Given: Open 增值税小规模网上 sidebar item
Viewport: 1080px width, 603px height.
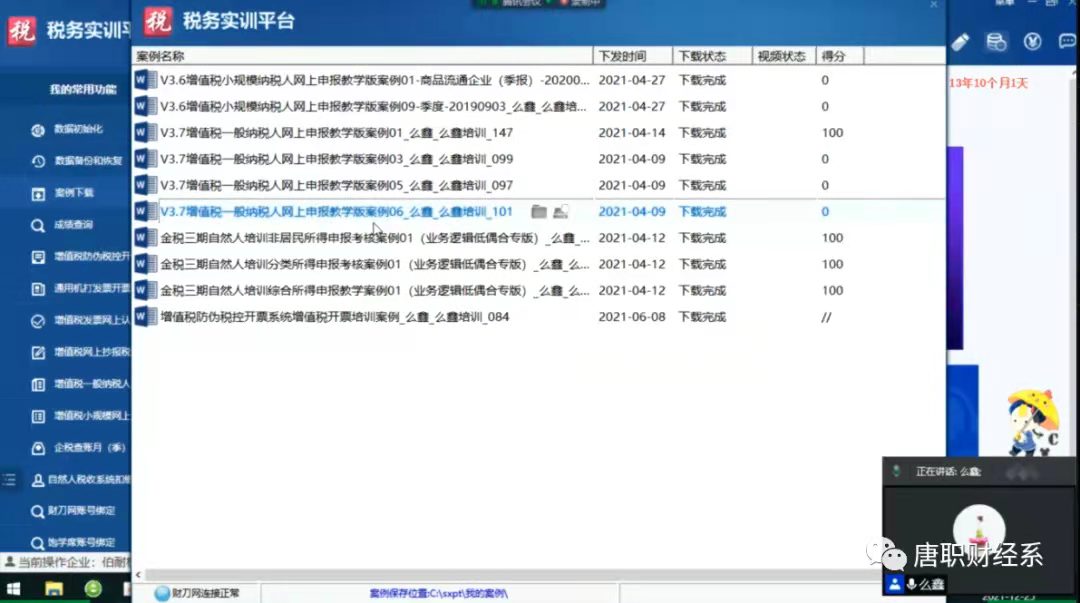Looking at the screenshot, I should (80, 416).
